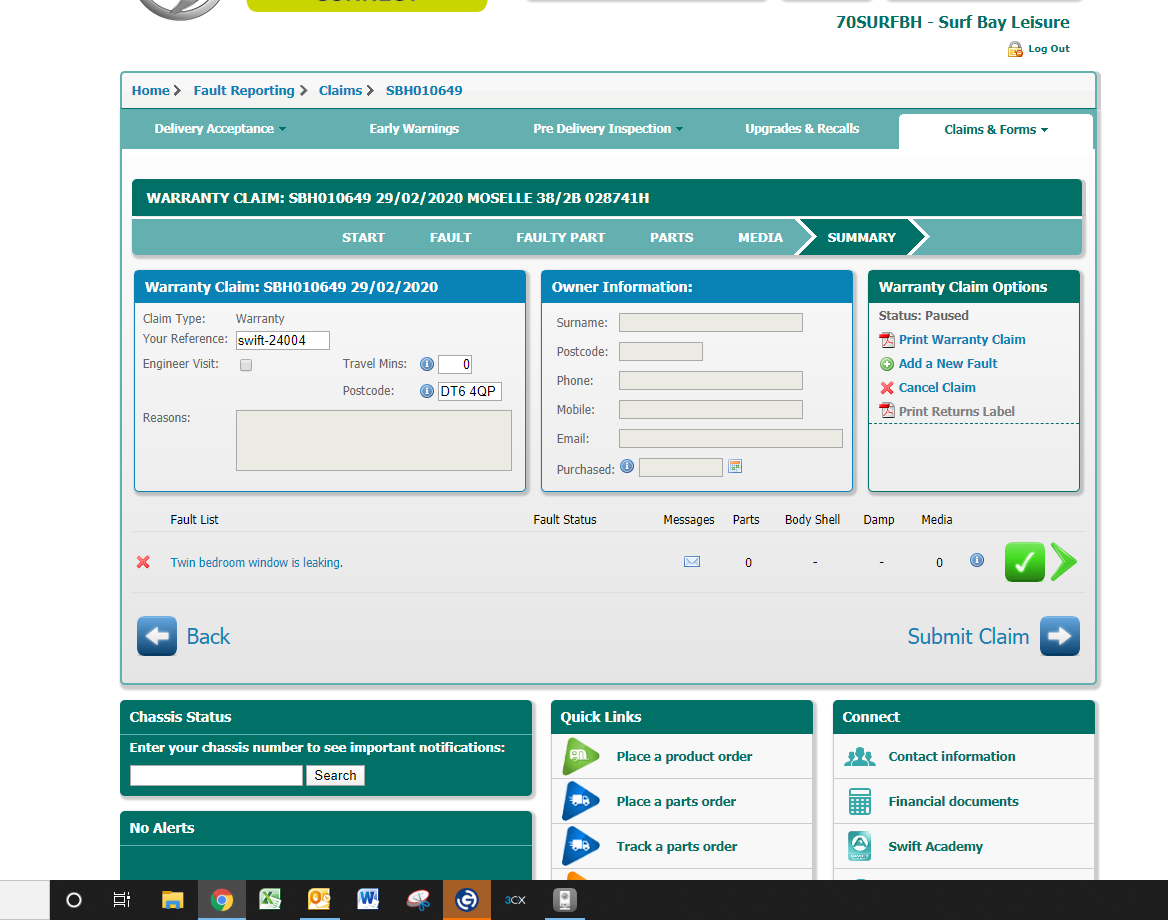1168x920 pixels.
Task: Go to the FAULTY PART step
Action: tap(561, 238)
